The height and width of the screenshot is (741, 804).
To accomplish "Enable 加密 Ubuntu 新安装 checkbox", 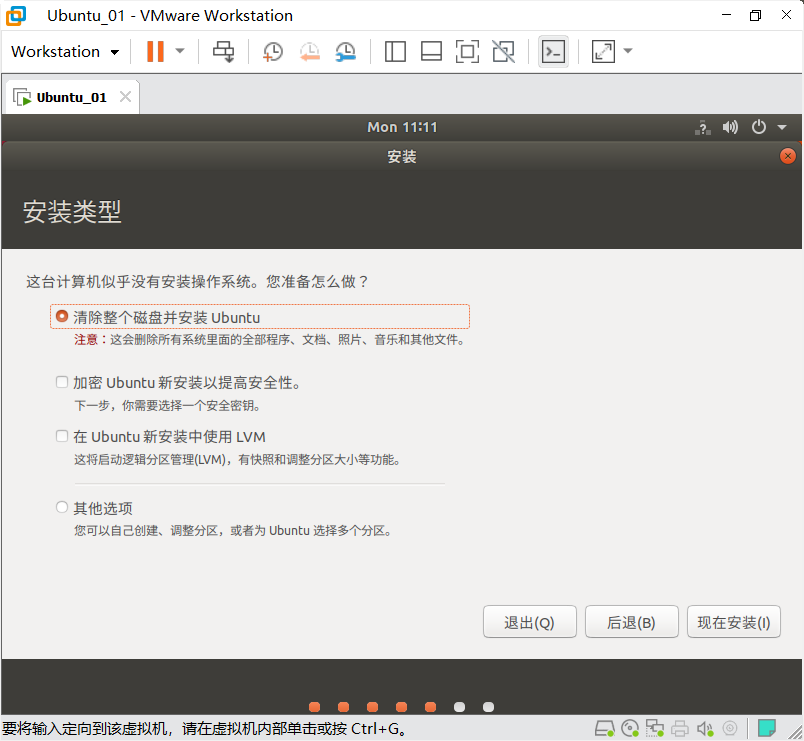I will click(x=62, y=382).
